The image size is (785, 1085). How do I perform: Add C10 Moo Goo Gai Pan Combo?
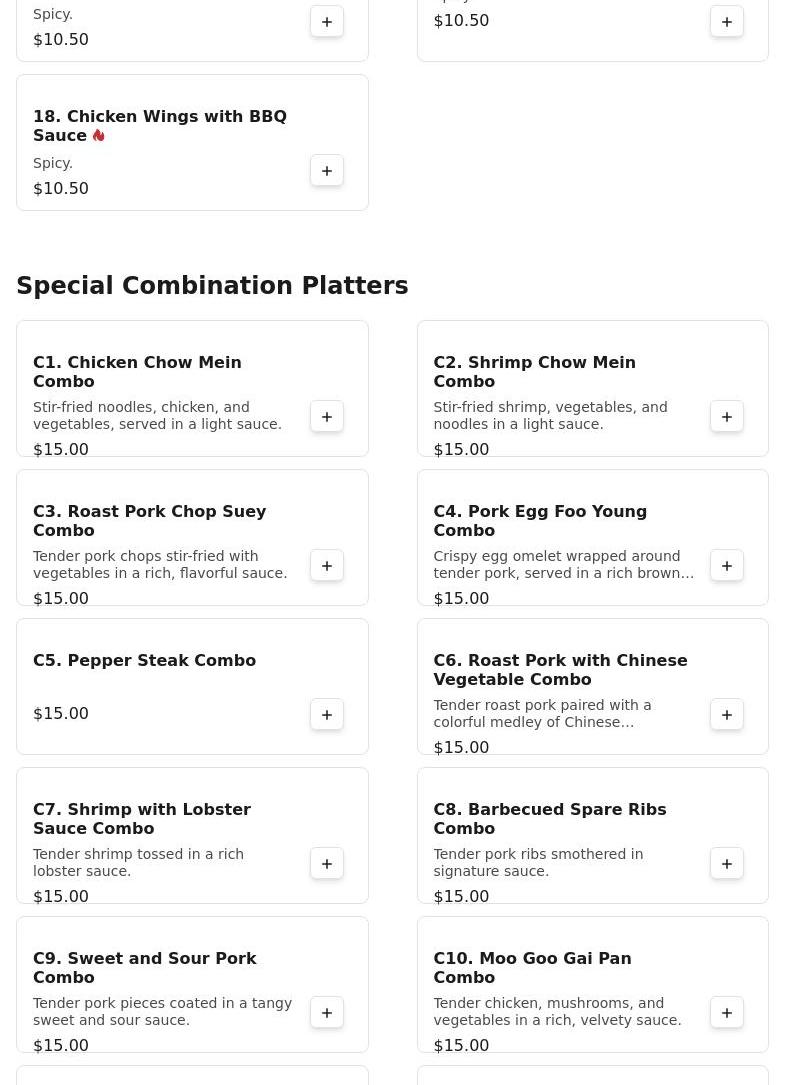coord(727,1012)
